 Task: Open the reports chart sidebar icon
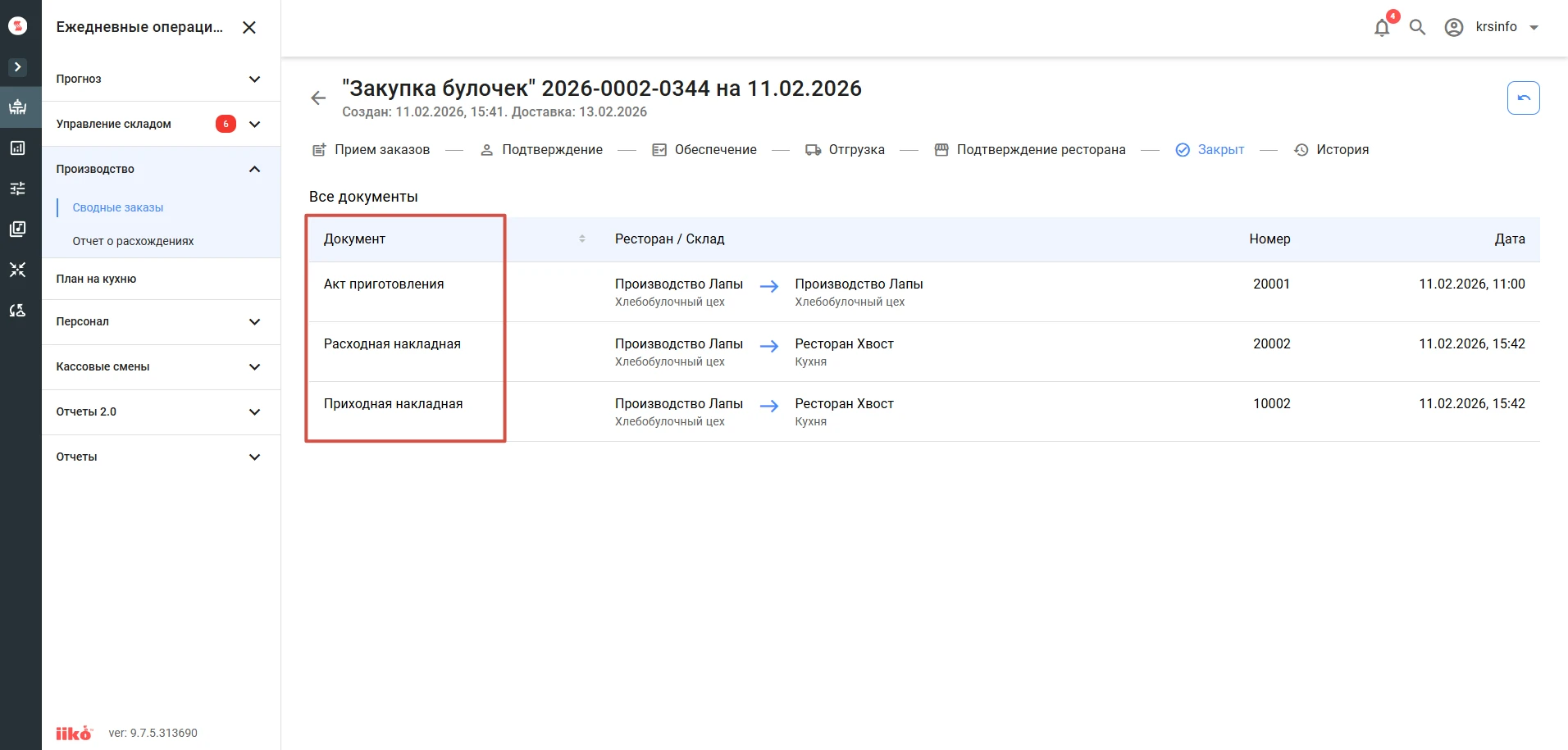tap(17, 148)
